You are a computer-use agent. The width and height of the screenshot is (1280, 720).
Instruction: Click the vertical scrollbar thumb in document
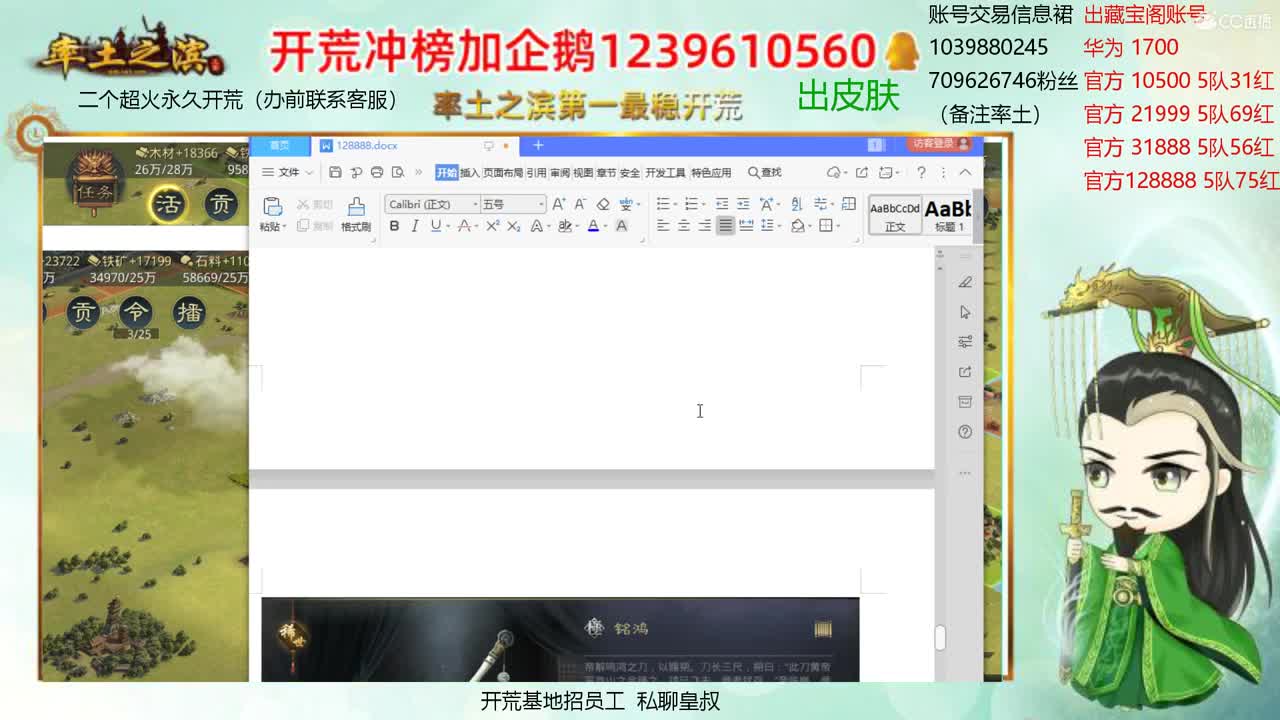tap(940, 638)
